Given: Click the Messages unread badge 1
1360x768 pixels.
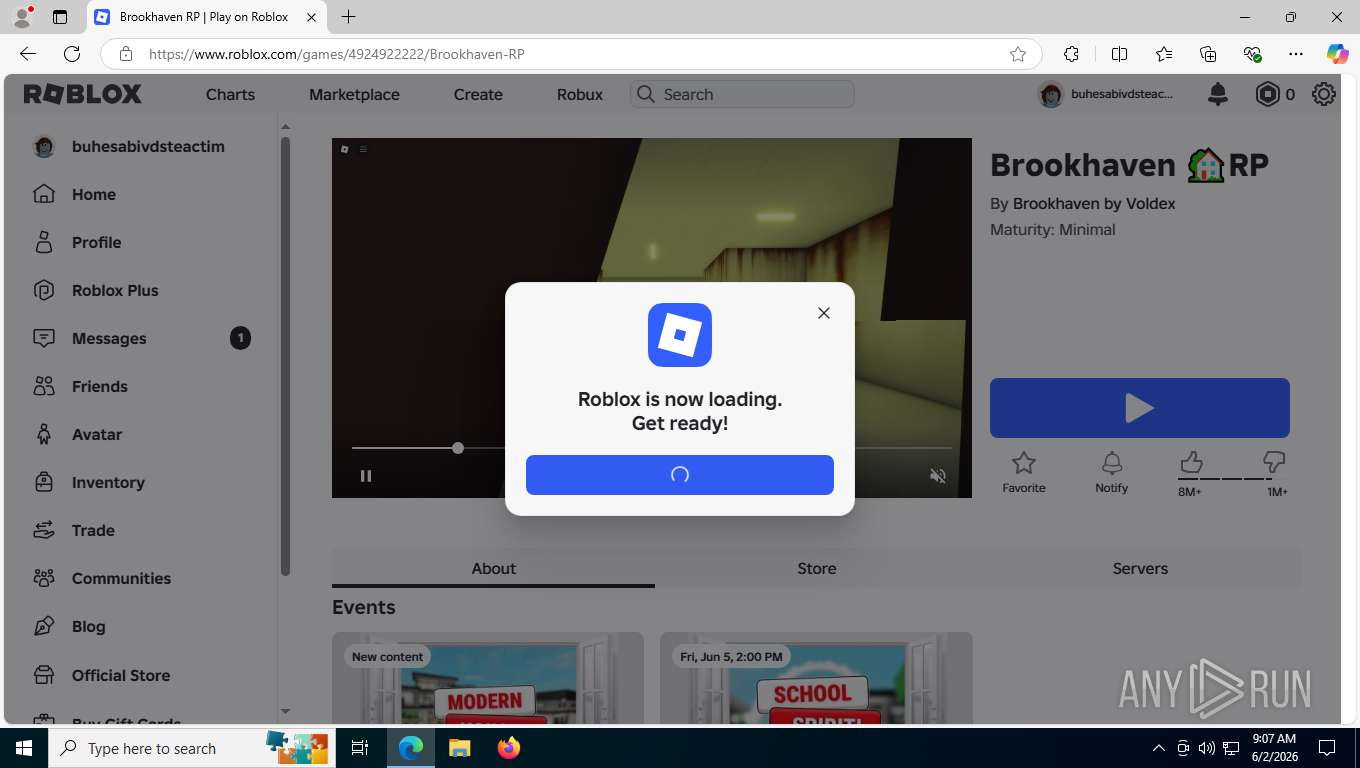Looking at the screenshot, I should click(x=240, y=338).
